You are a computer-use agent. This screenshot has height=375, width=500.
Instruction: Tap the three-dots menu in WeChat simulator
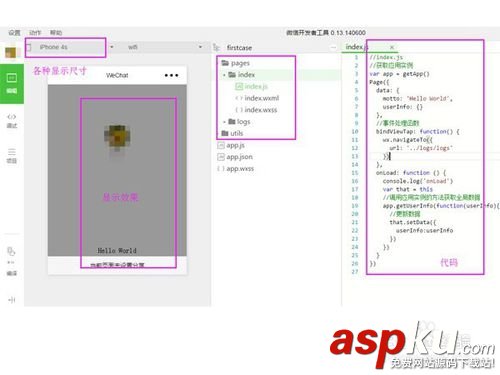click(x=171, y=75)
